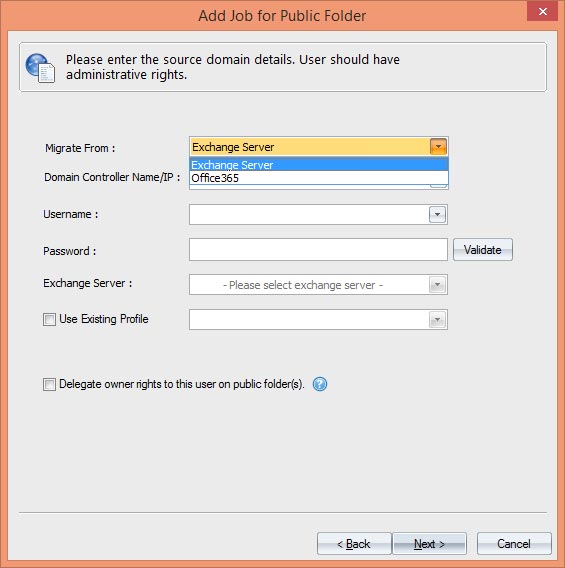Screen dimensions: 565x568
Task: Collapse the Migrate From dropdown arrow
Action: click(438, 147)
